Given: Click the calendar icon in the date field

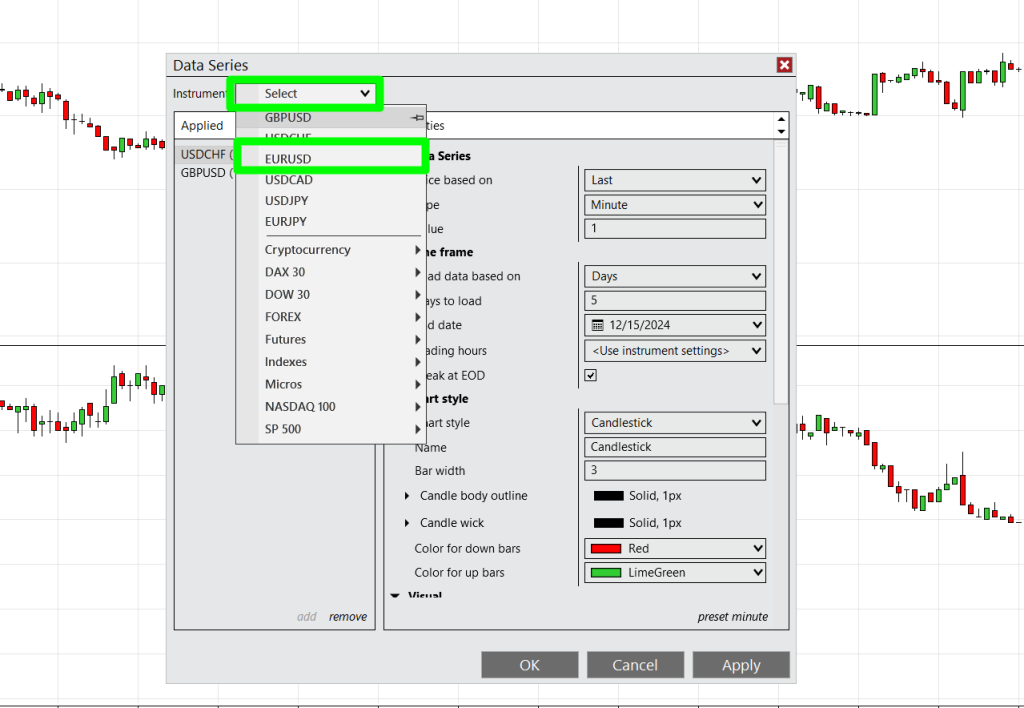Looking at the screenshot, I should (x=598, y=325).
